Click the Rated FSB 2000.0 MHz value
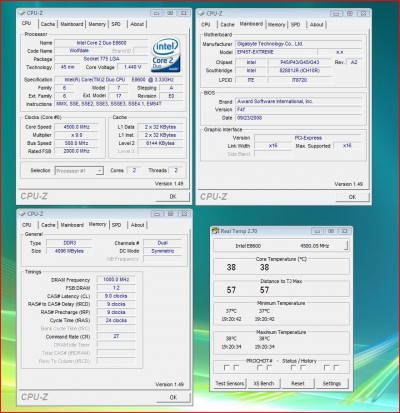 click(77, 151)
